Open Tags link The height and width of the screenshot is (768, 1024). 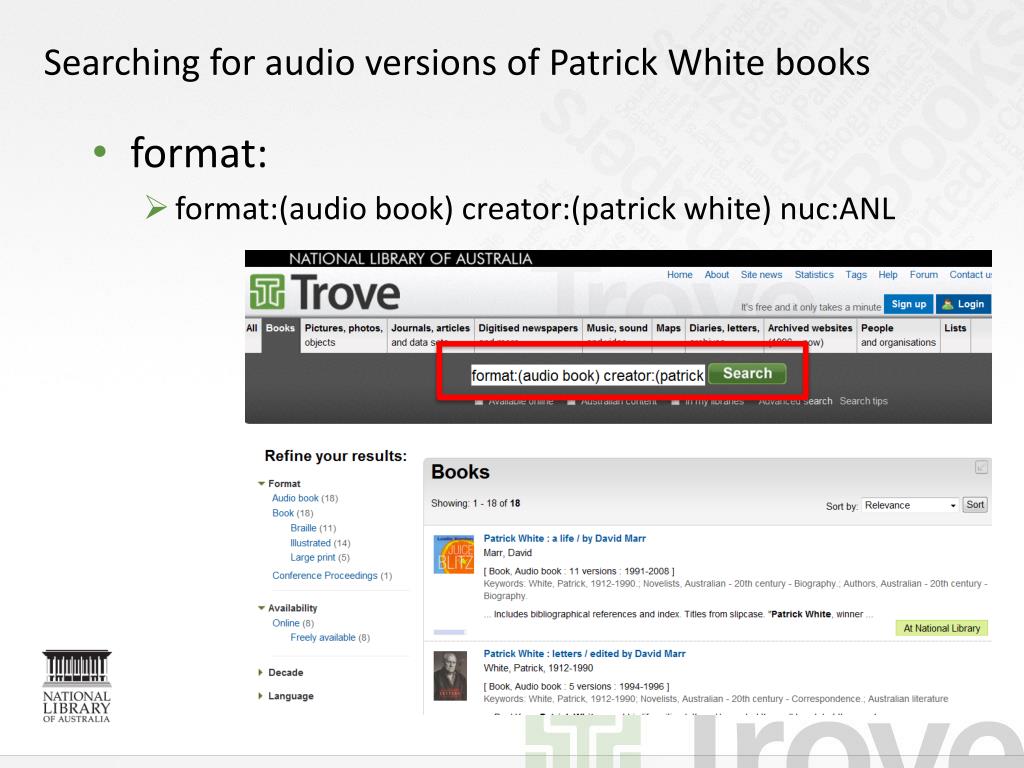point(856,275)
